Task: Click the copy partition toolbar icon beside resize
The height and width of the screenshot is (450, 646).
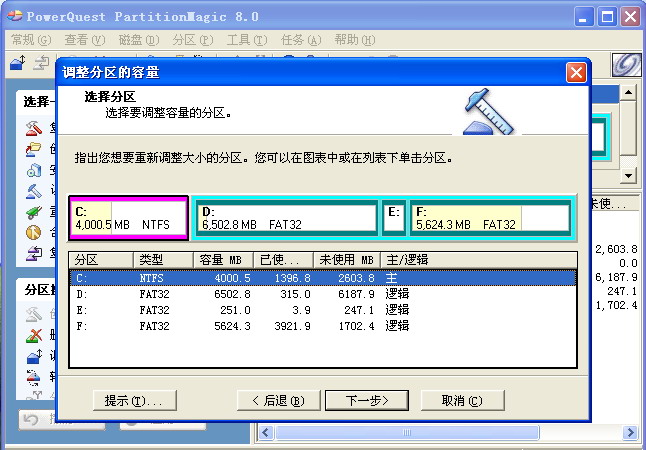Action: click(41, 63)
